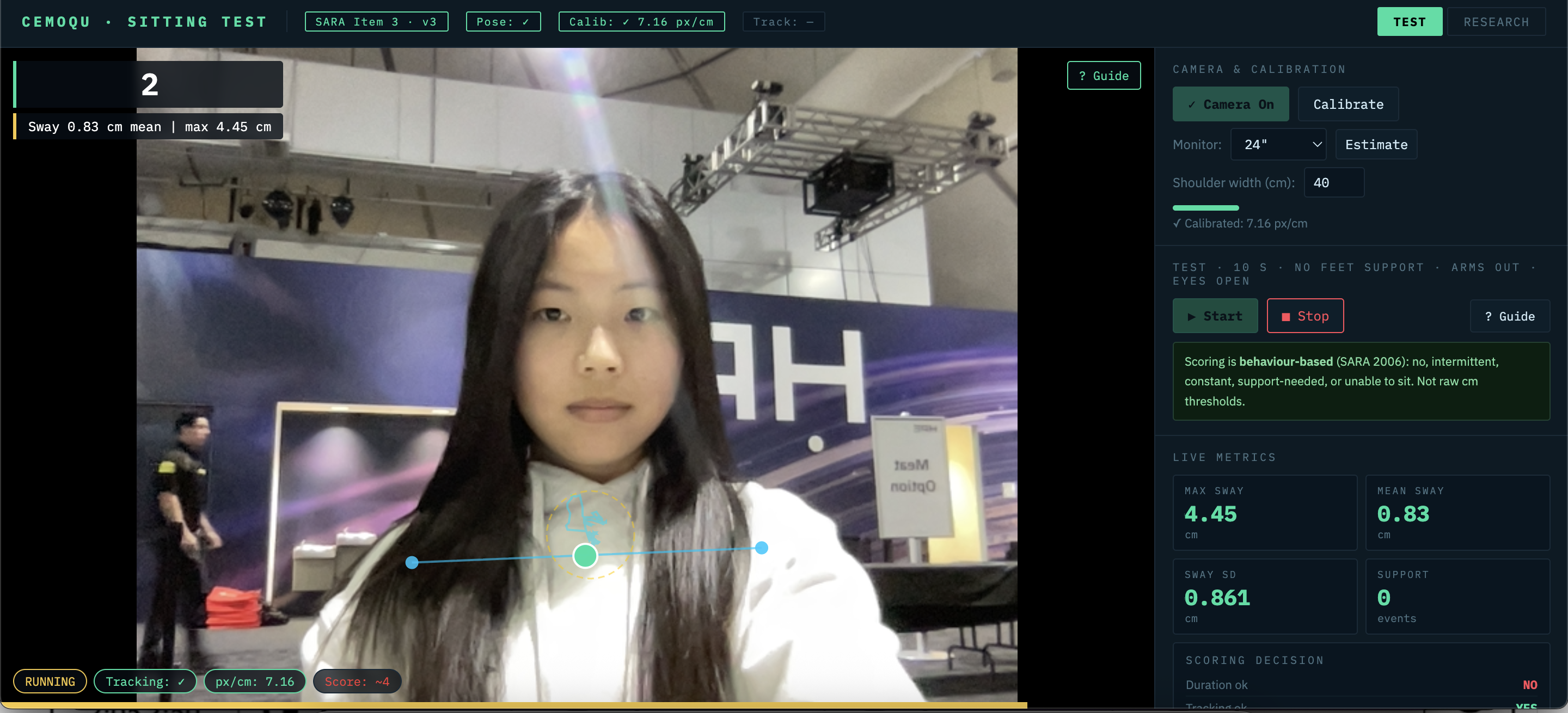Click the Estimate button
This screenshot has width=1568, height=713.
tap(1376, 145)
